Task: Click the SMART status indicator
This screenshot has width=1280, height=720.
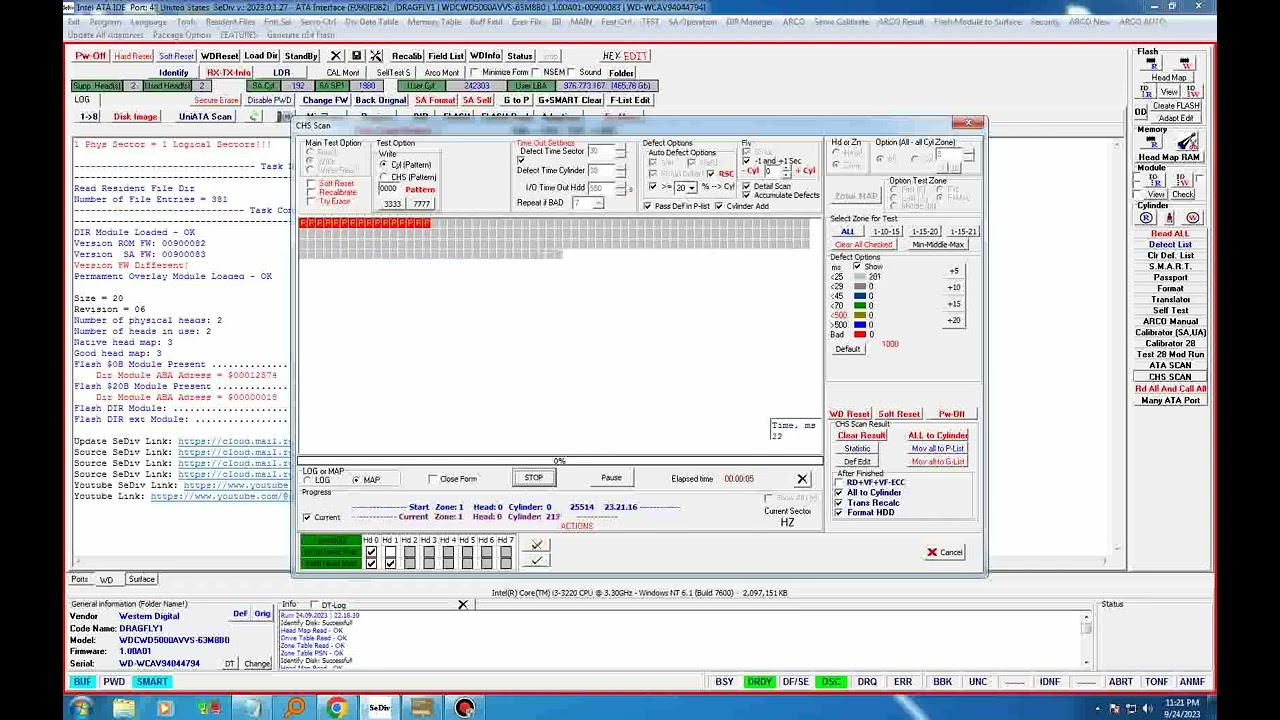Action: tap(152, 682)
